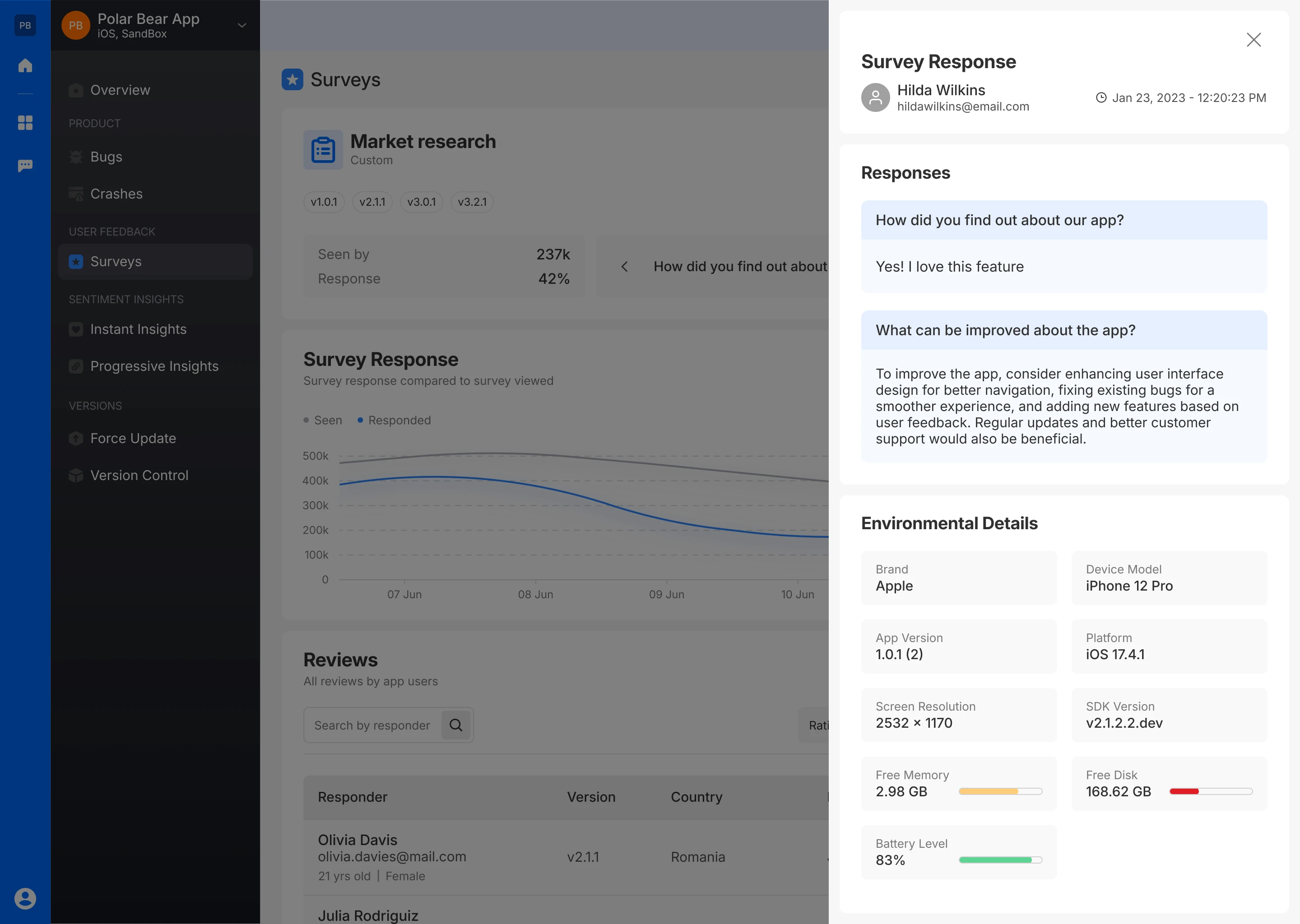Click the search magnifier button

[x=456, y=725]
